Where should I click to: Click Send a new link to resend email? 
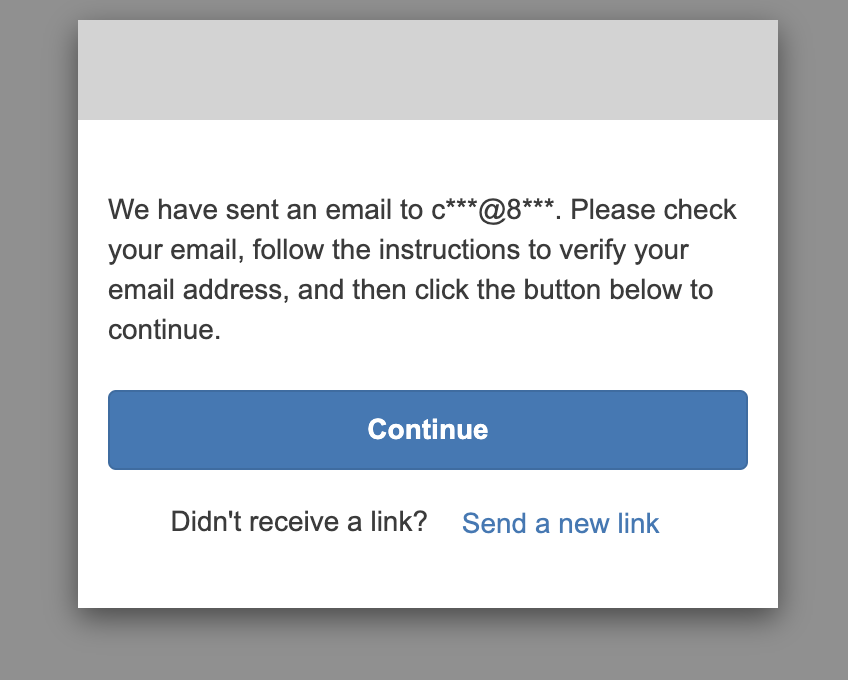[560, 523]
